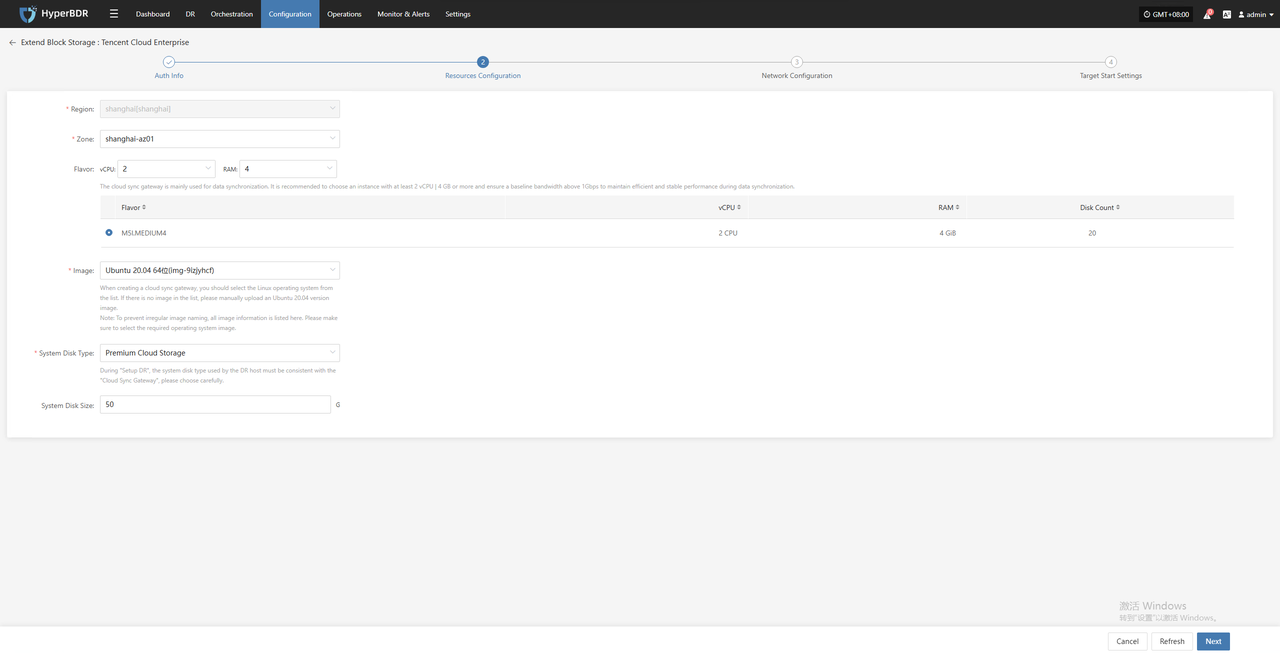Click the GMT+08:00 clock icon
The width and height of the screenshot is (1280, 655).
coord(1147,14)
